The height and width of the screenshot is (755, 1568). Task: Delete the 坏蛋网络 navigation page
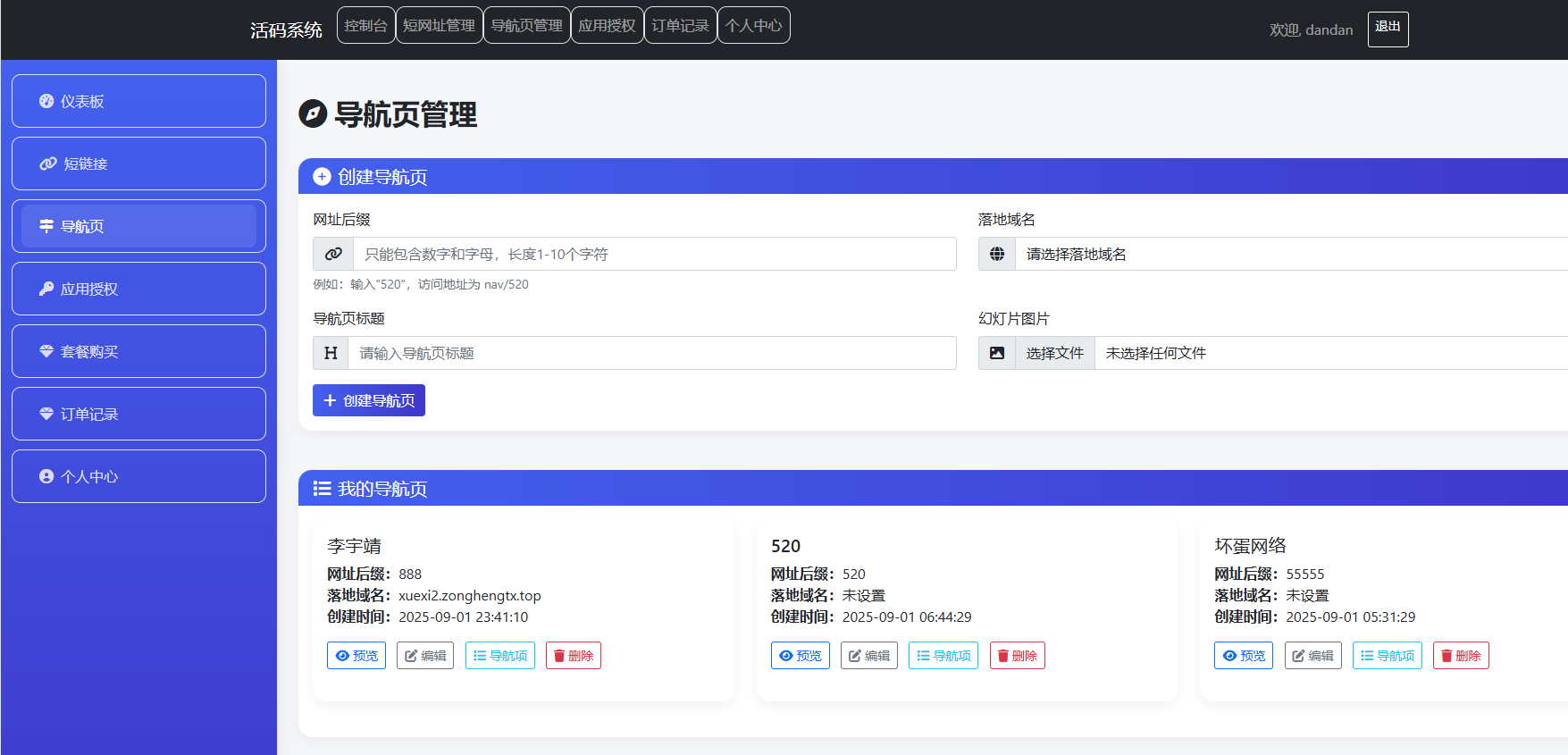(1460, 656)
